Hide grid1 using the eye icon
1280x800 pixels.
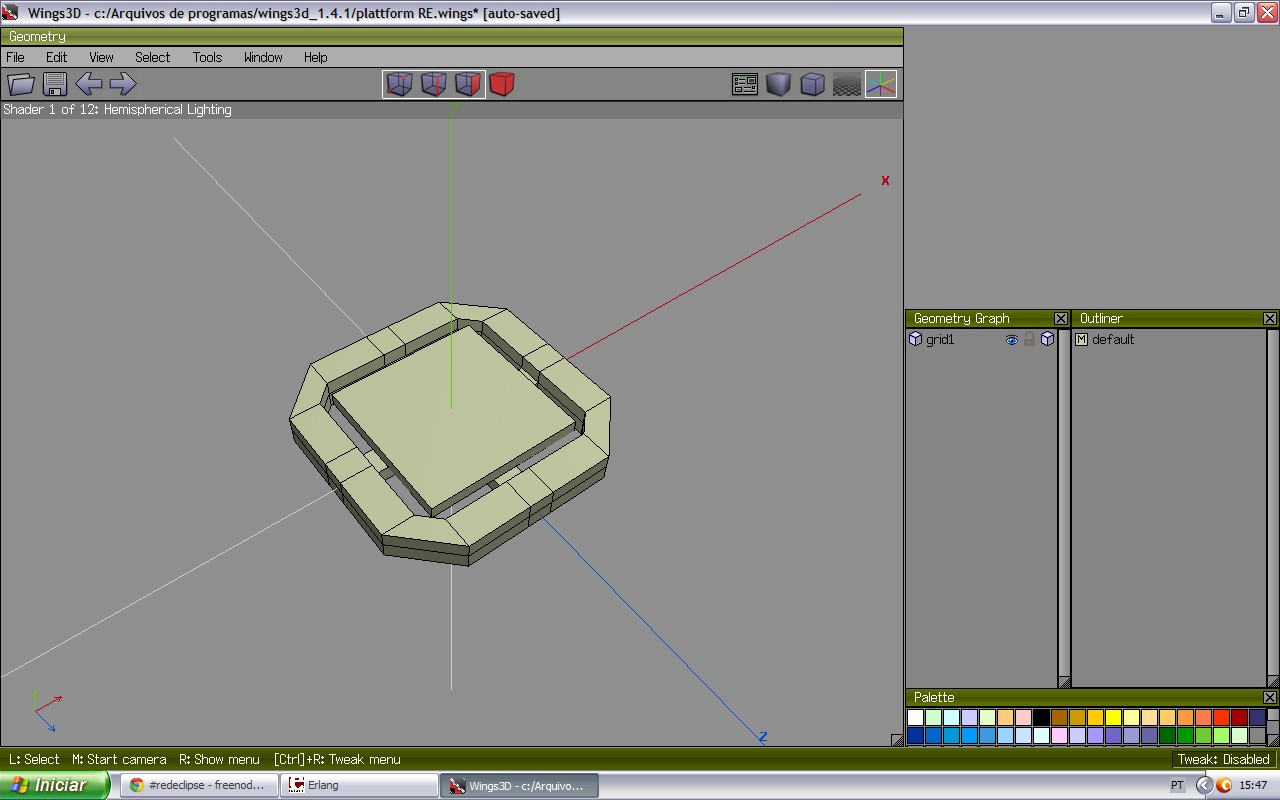[x=1011, y=340]
